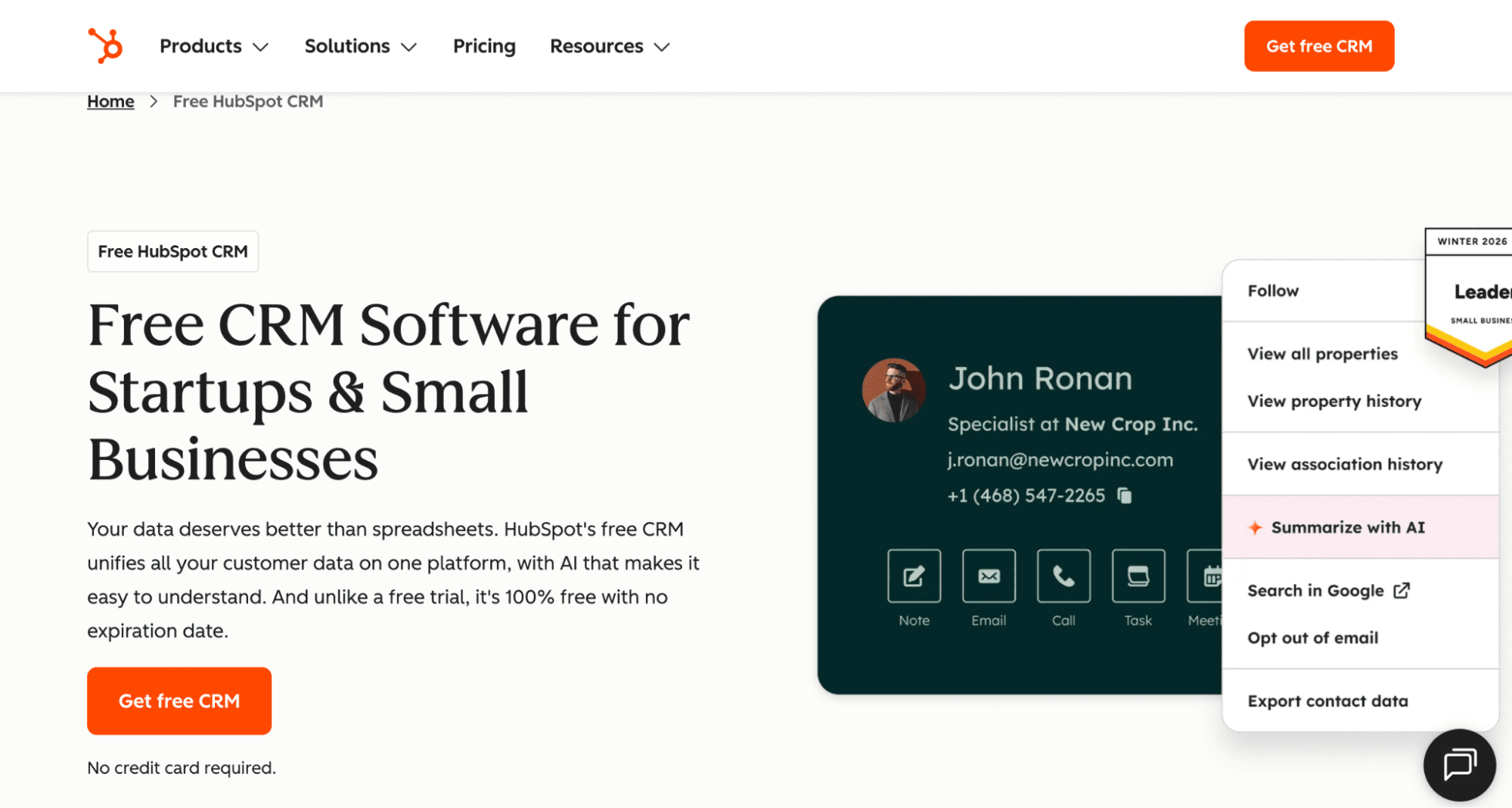
Task: Click the Free CRM Software headline
Action: 388,391
